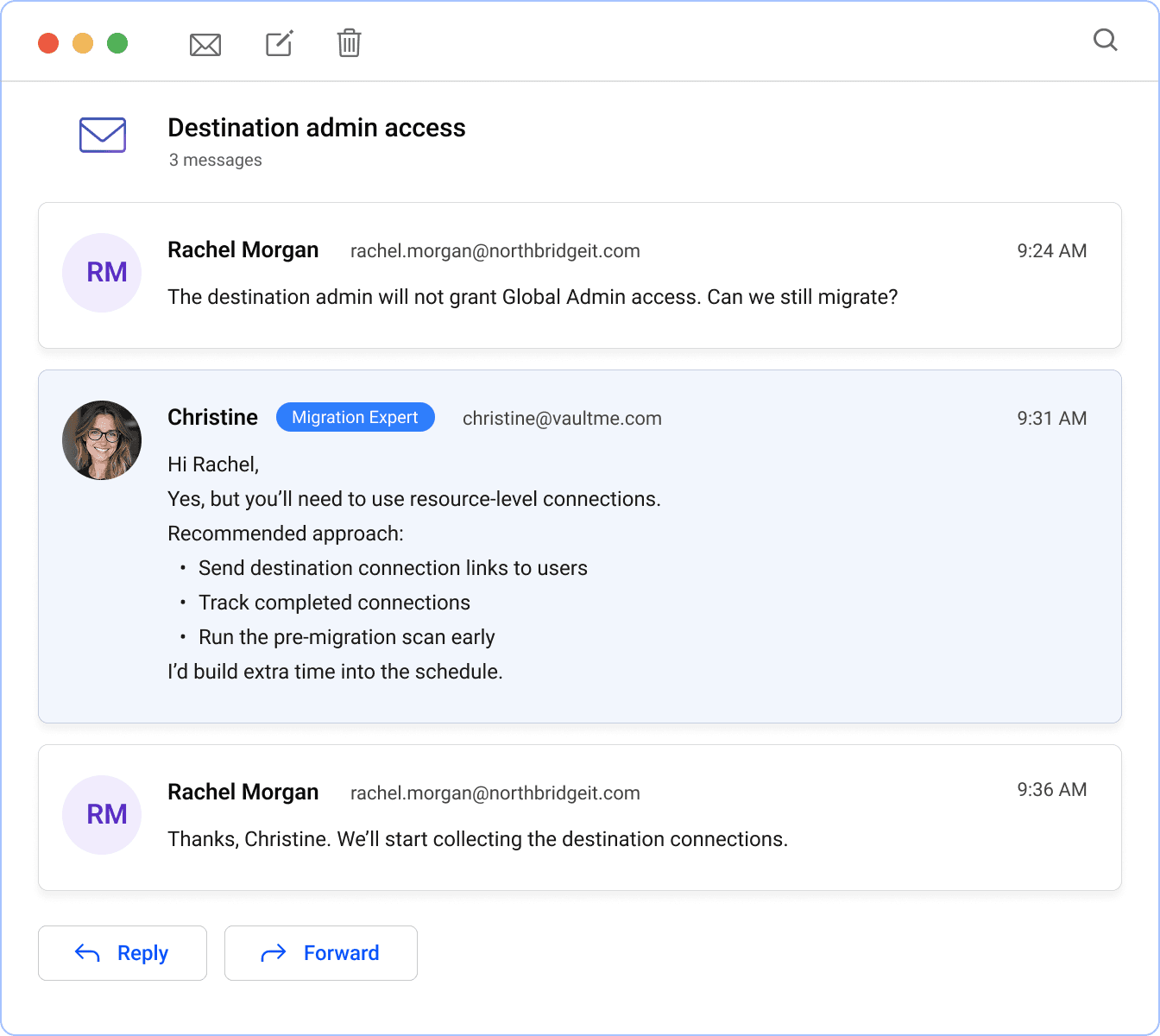Click Rachel's email address in the 9:36 AM message

click(x=495, y=793)
